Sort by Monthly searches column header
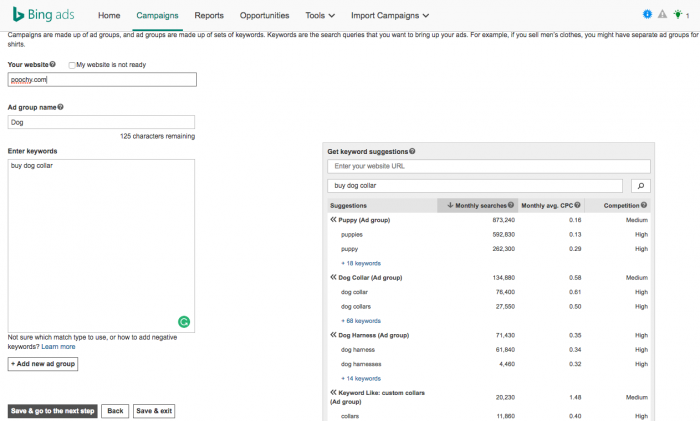700x421 pixels. [476, 205]
